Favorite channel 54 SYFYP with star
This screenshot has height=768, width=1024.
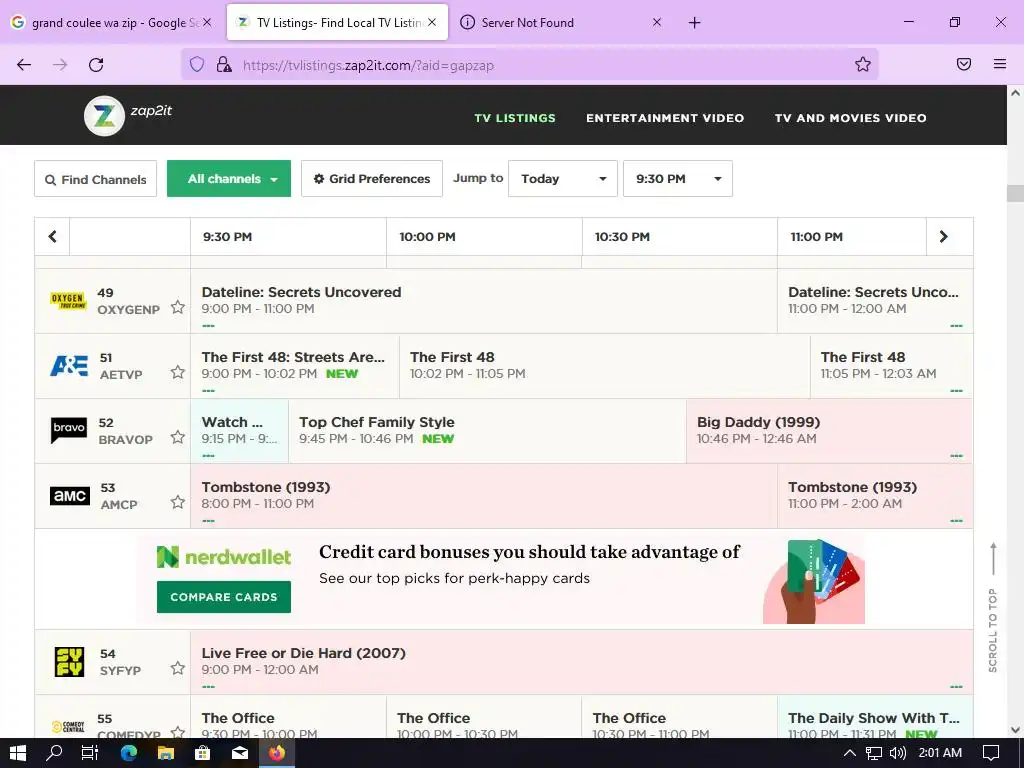178,668
